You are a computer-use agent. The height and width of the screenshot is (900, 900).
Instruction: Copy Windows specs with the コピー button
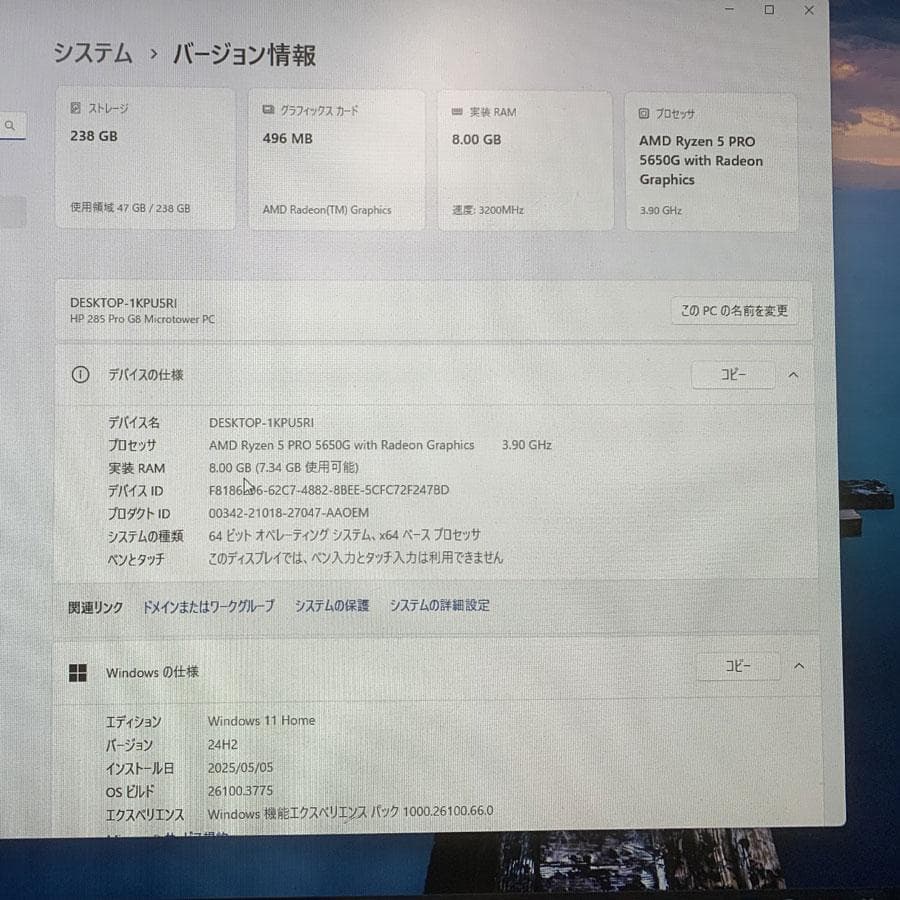coord(738,665)
